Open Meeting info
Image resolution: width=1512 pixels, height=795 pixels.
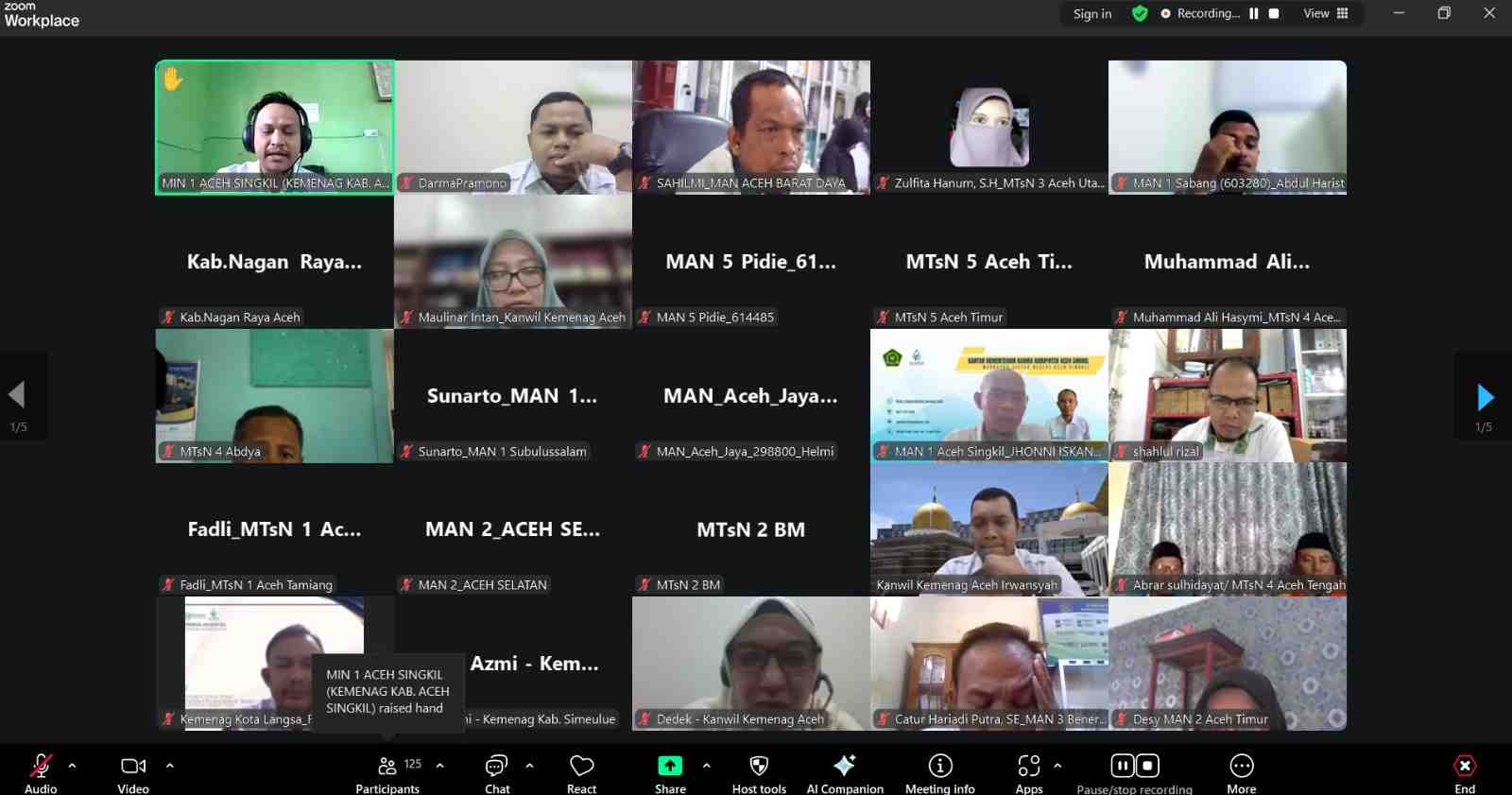939,772
